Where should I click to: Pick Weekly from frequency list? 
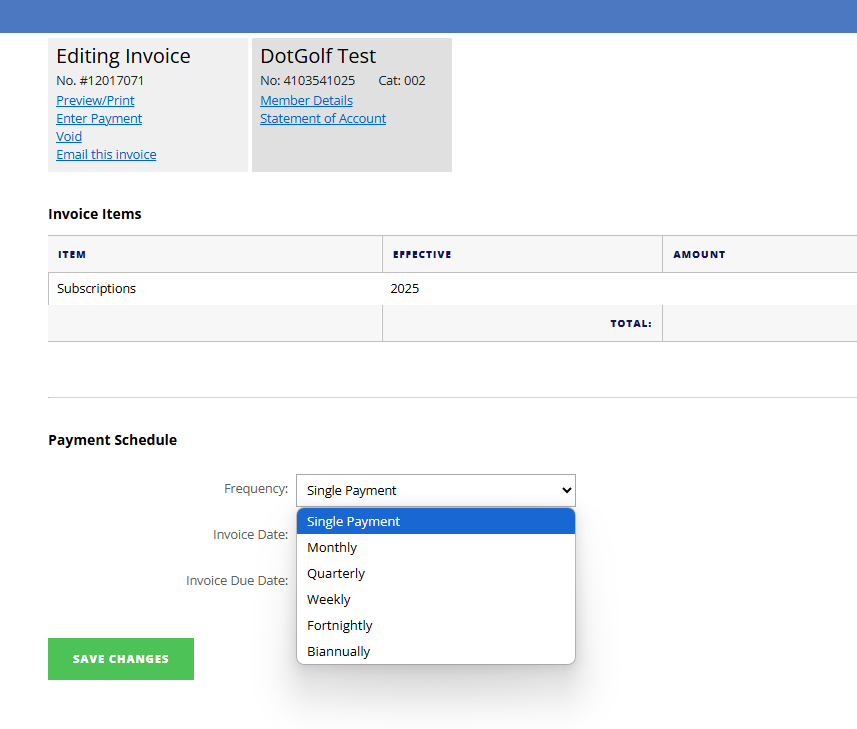pos(436,599)
